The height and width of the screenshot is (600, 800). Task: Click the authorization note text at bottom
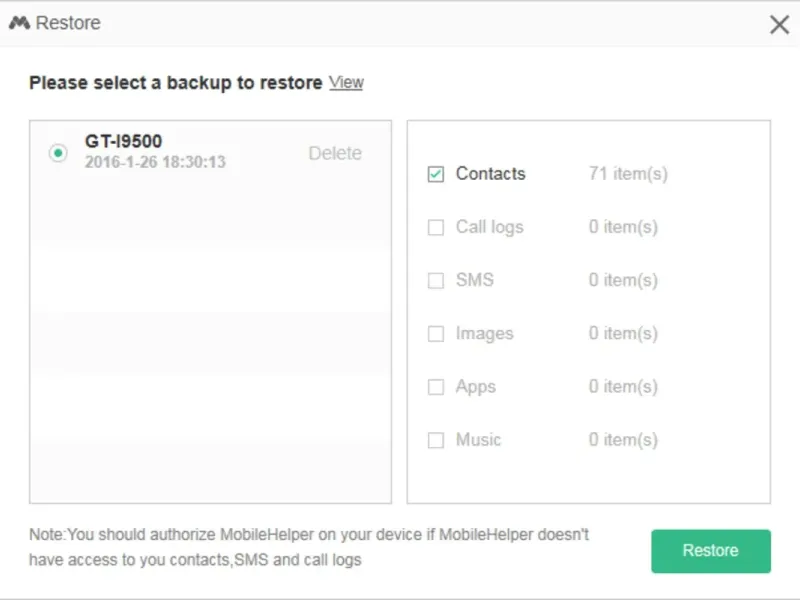coord(309,547)
